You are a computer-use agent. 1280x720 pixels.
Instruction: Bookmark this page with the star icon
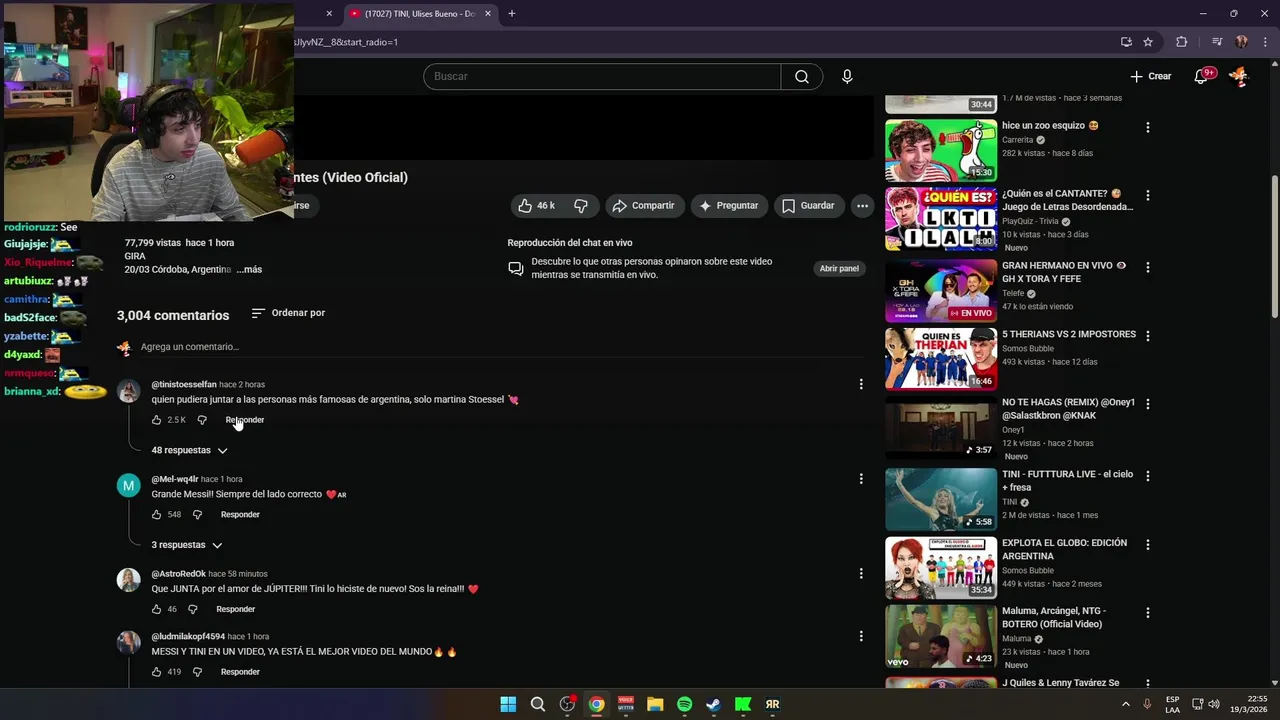pyautogui.click(x=1148, y=42)
